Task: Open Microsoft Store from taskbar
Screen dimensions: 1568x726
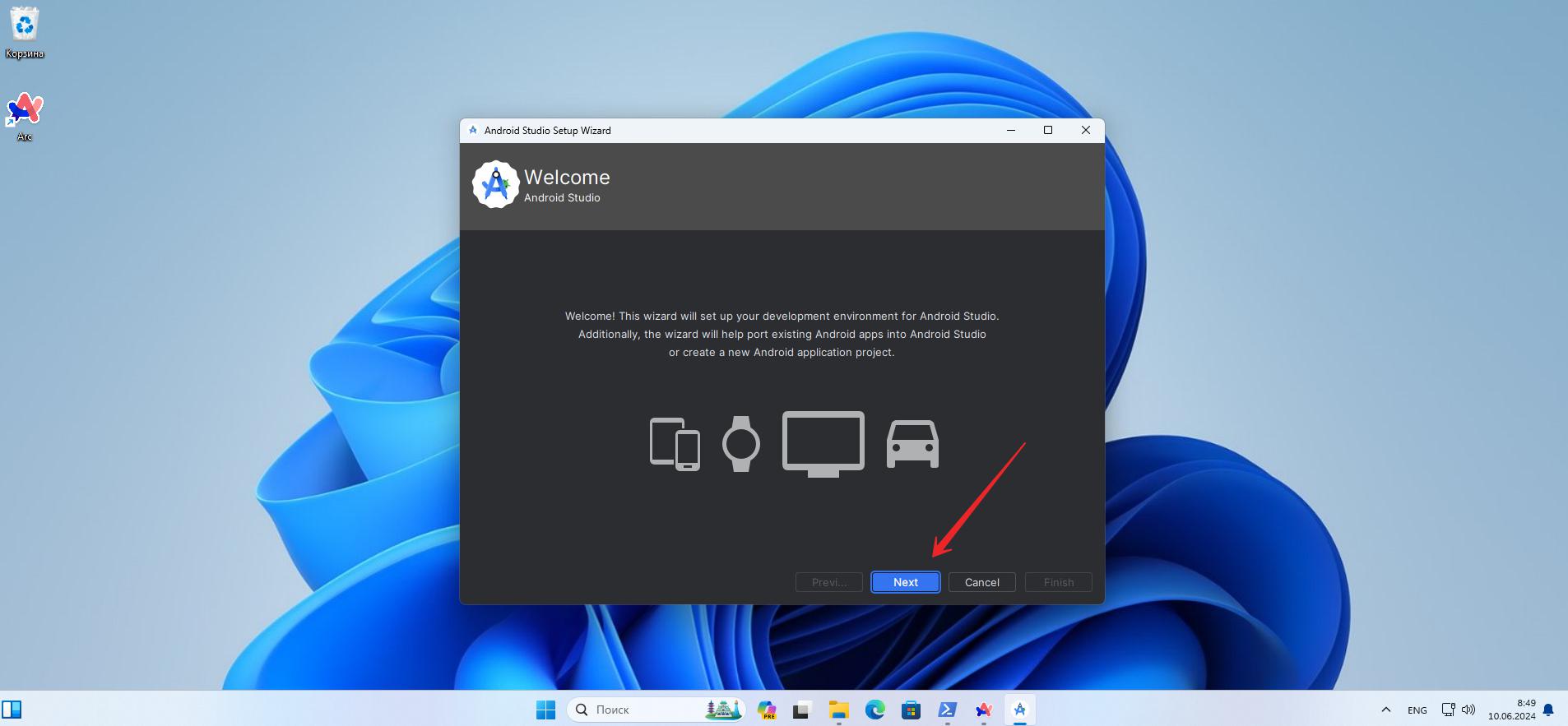Action: pyautogui.click(x=911, y=710)
